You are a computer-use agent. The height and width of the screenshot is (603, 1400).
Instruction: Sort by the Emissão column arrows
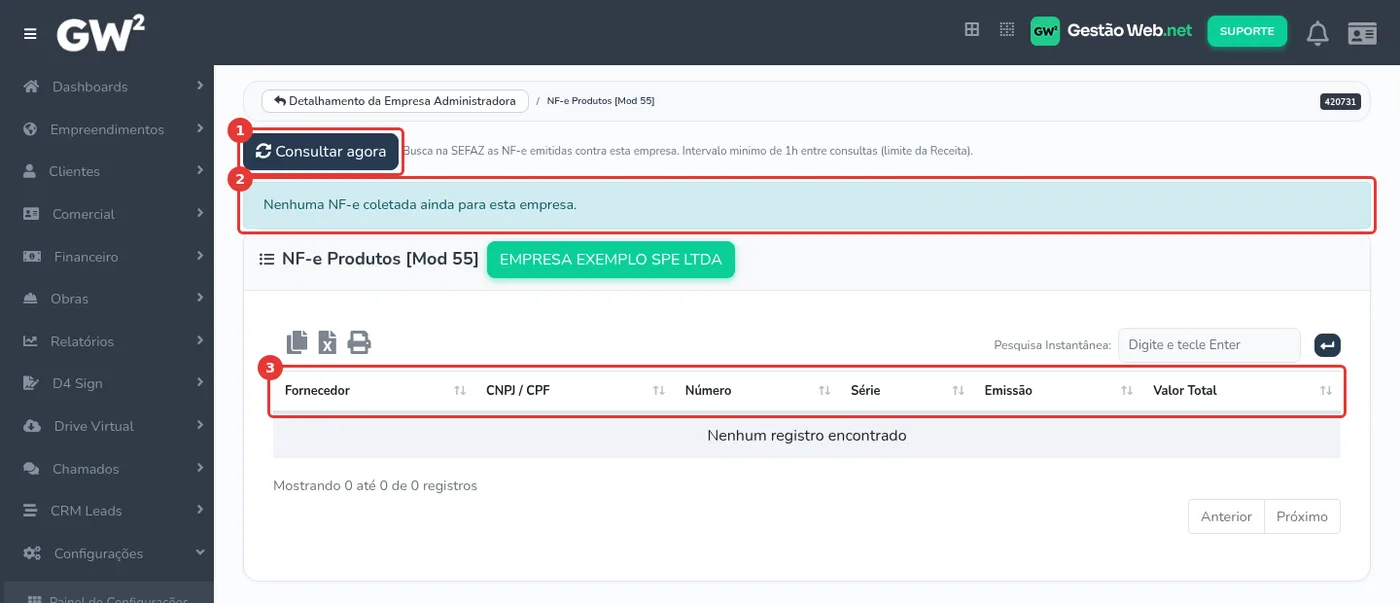click(x=1127, y=391)
